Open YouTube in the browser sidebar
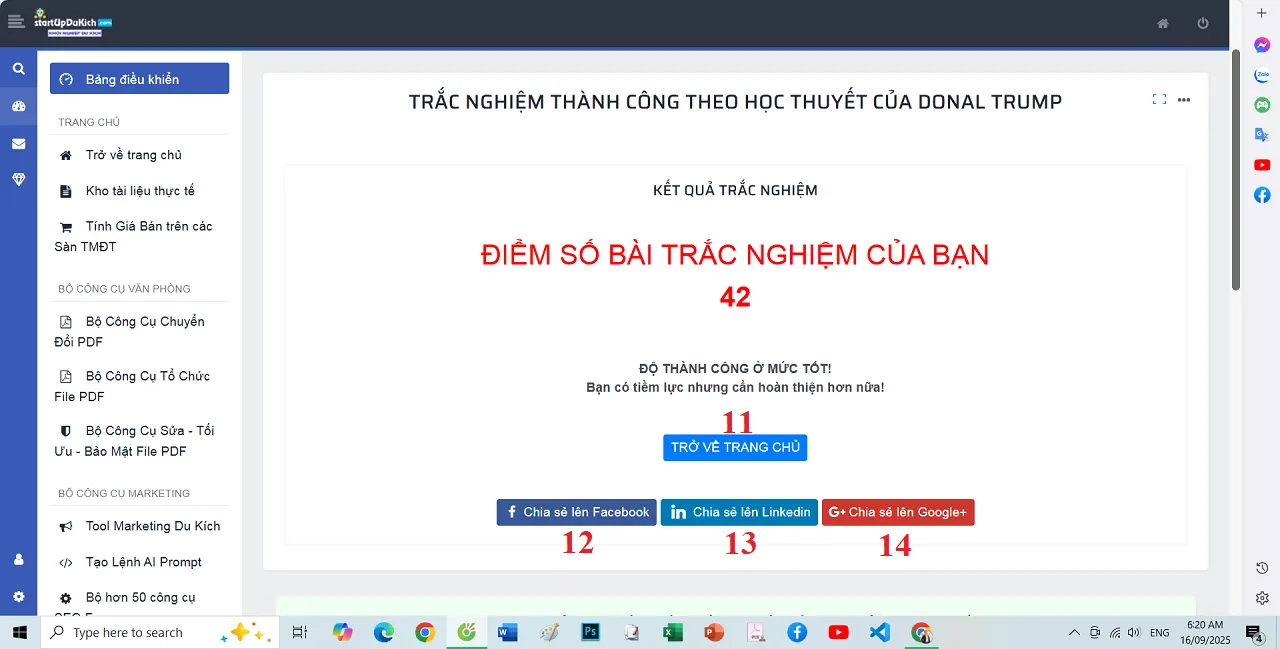Image resolution: width=1280 pixels, height=649 pixels. point(1262,165)
